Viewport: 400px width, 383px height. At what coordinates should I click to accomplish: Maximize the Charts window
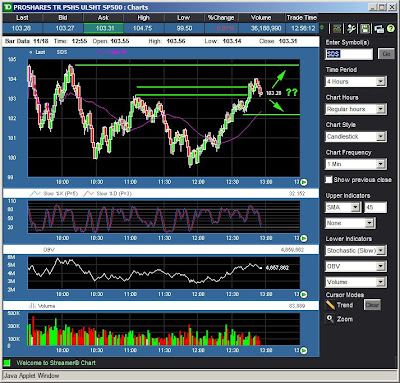pyautogui.click(x=382, y=7)
